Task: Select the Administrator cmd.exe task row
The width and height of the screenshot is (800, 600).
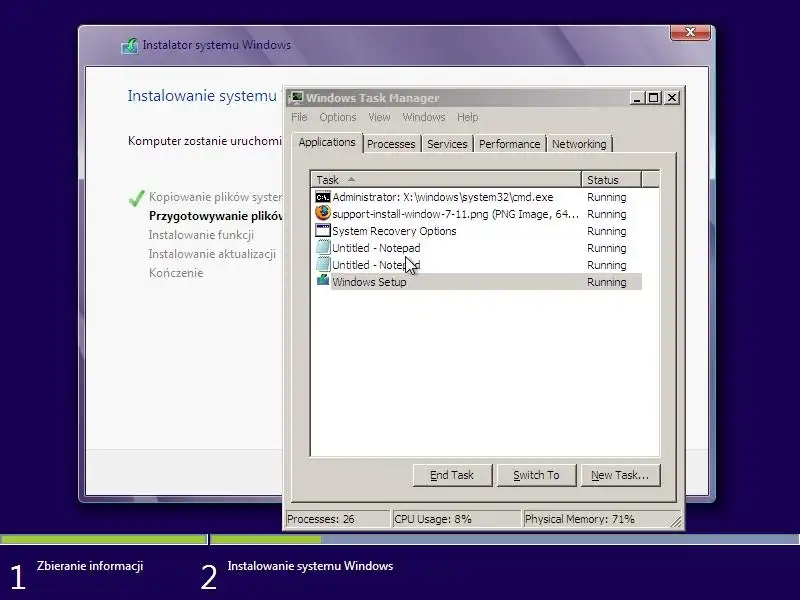Action: coord(478,197)
